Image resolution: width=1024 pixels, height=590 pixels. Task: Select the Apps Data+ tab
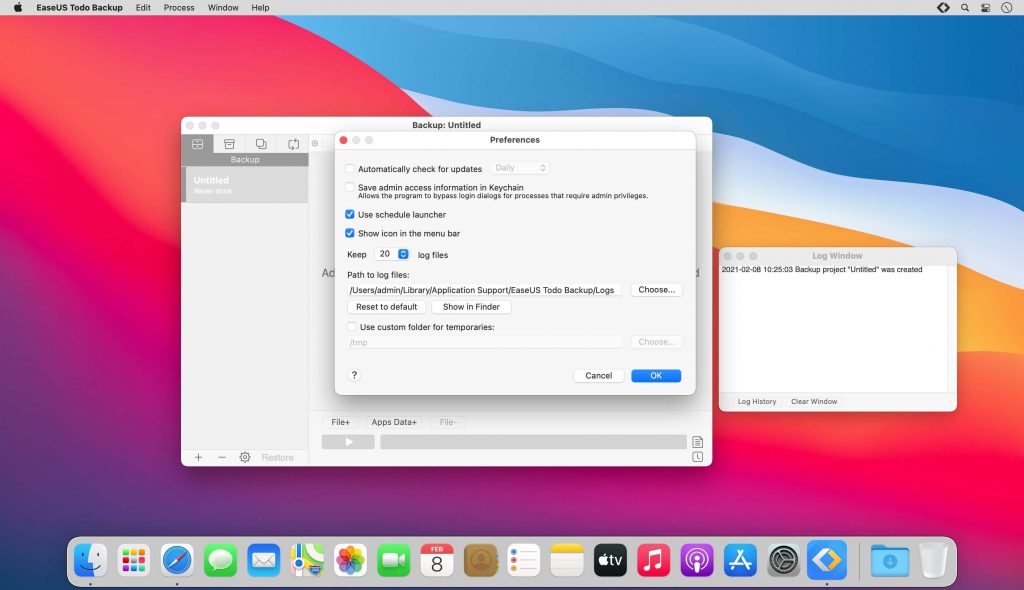(394, 421)
